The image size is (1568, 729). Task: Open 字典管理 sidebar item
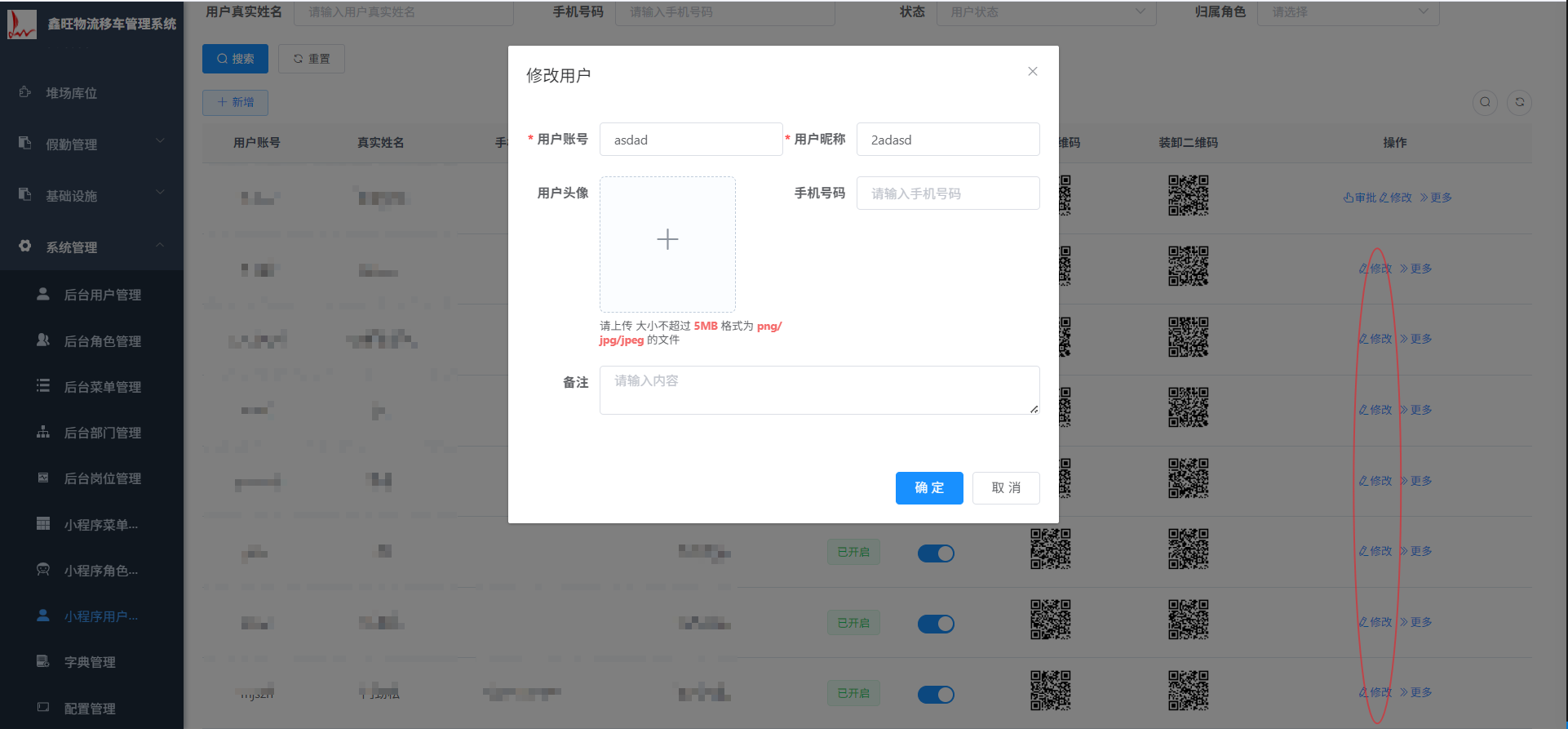[x=91, y=662]
